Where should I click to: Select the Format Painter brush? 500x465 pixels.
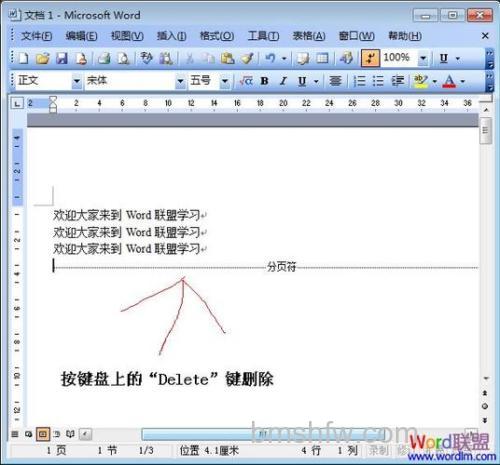(x=247, y=58)
